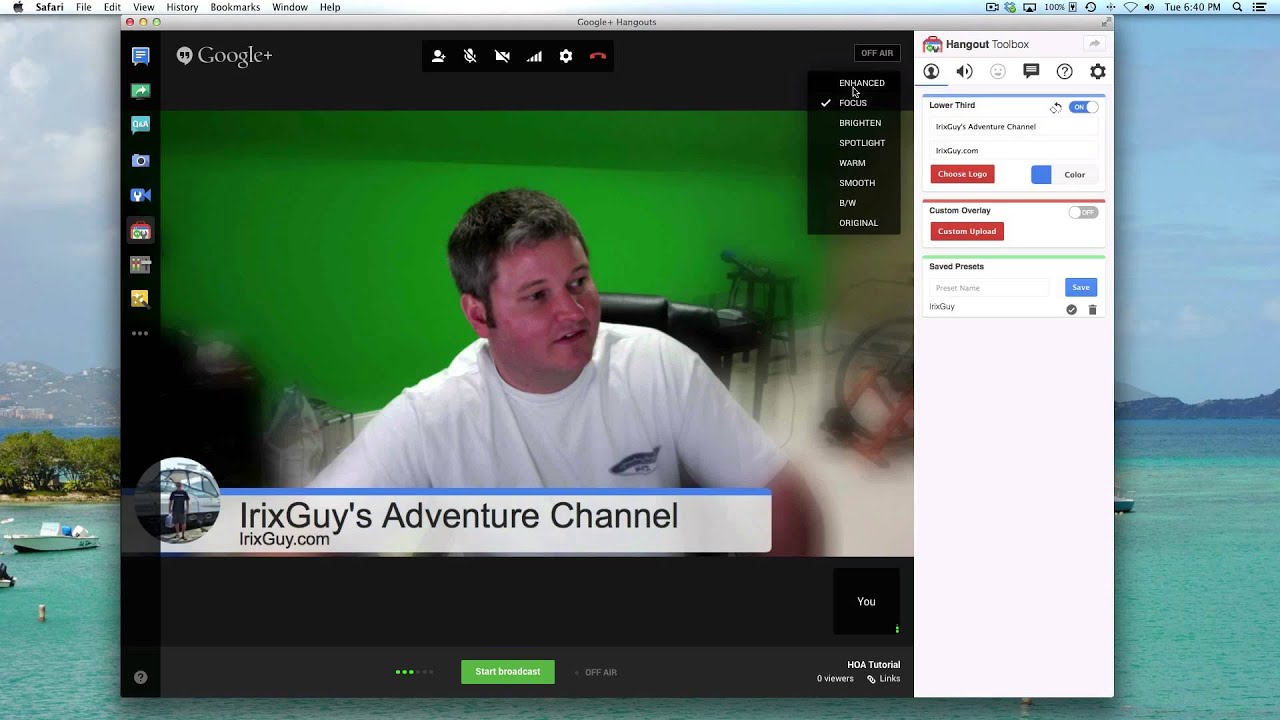
Task: Click the Start broadcast button
Action: click(x=508, y=672)
